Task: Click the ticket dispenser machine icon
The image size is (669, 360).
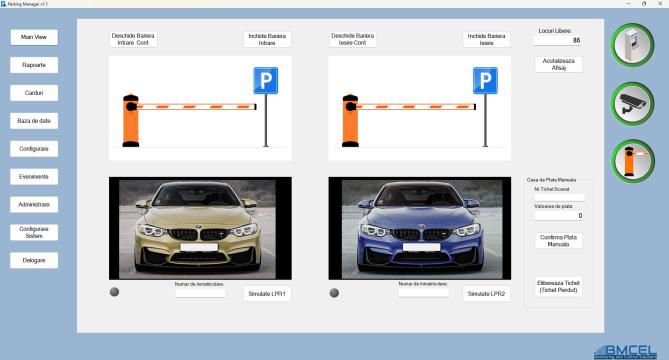Action: pyautogui.click(x=632, y=45)
